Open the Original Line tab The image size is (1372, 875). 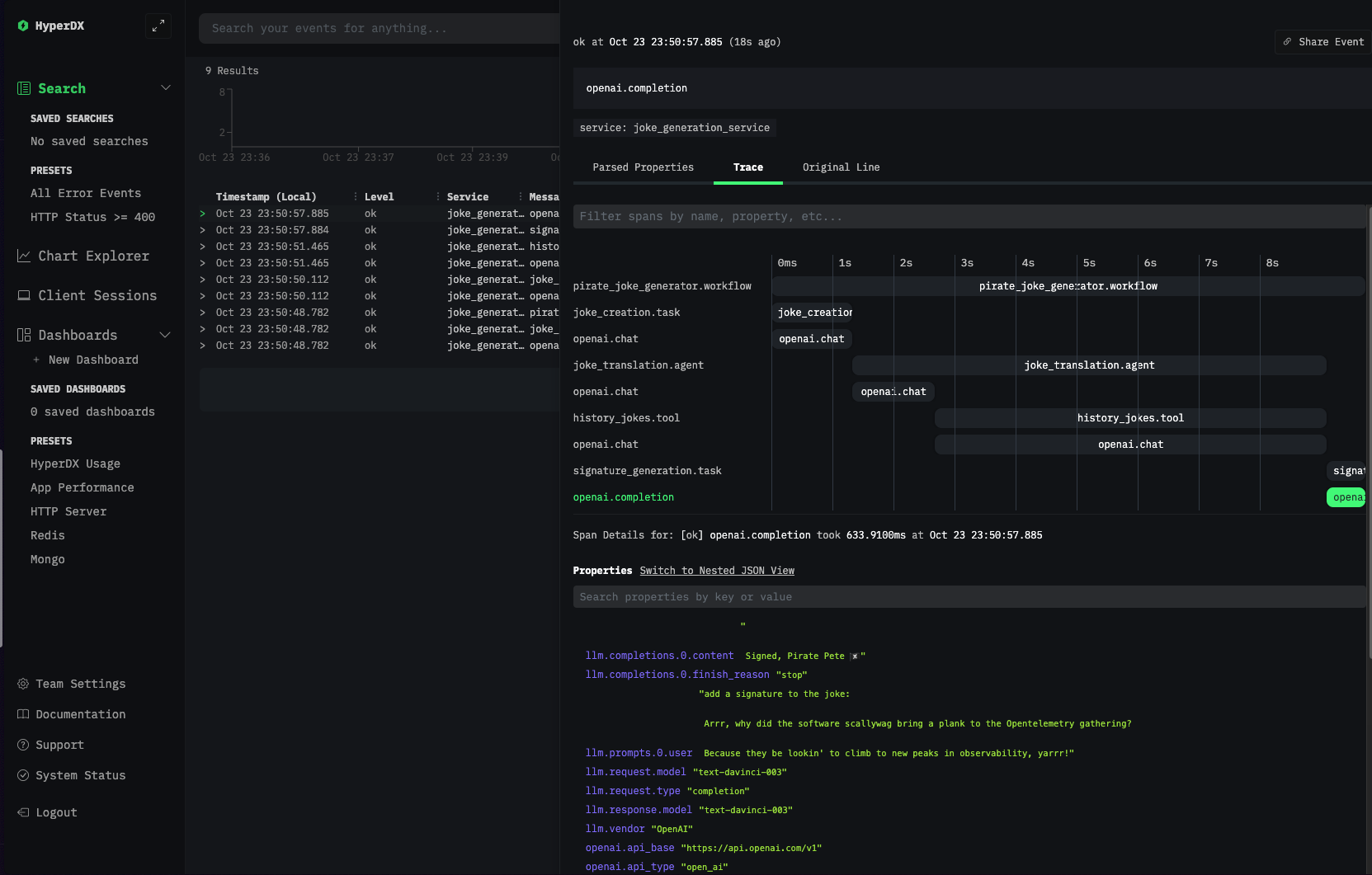pos(841,167)
